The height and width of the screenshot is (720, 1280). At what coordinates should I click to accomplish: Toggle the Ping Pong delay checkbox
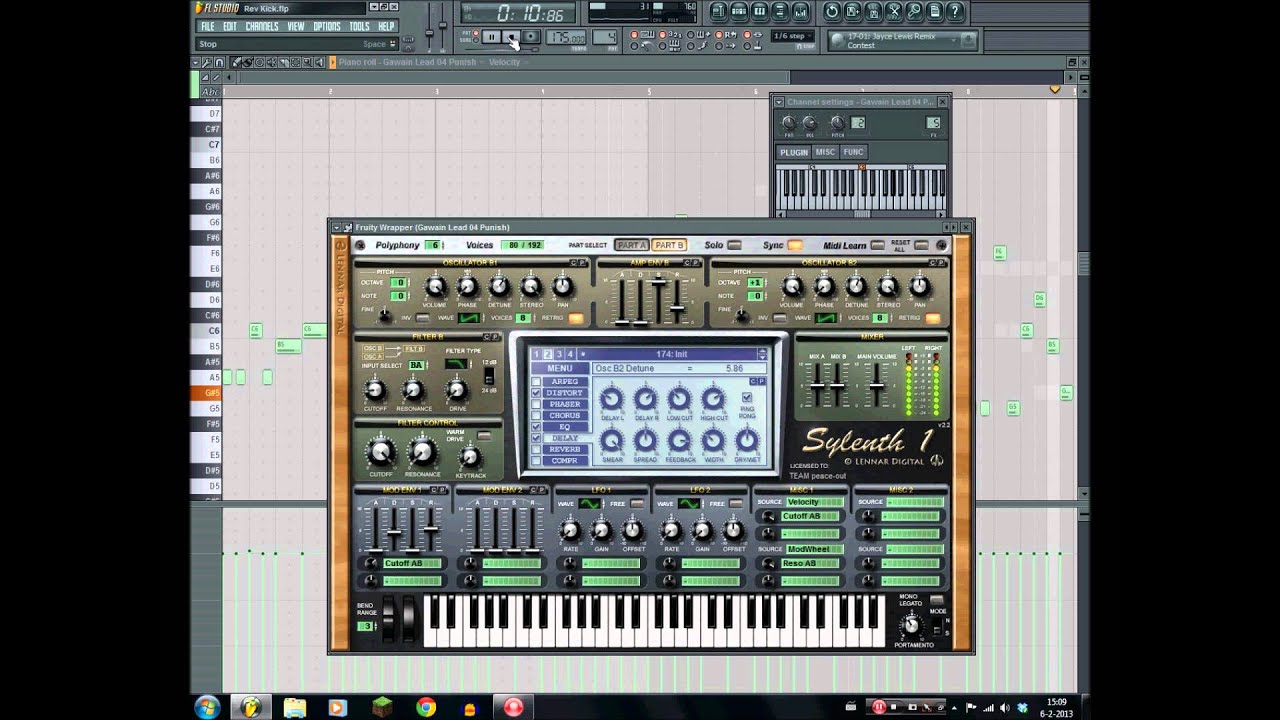click(747, 397)
